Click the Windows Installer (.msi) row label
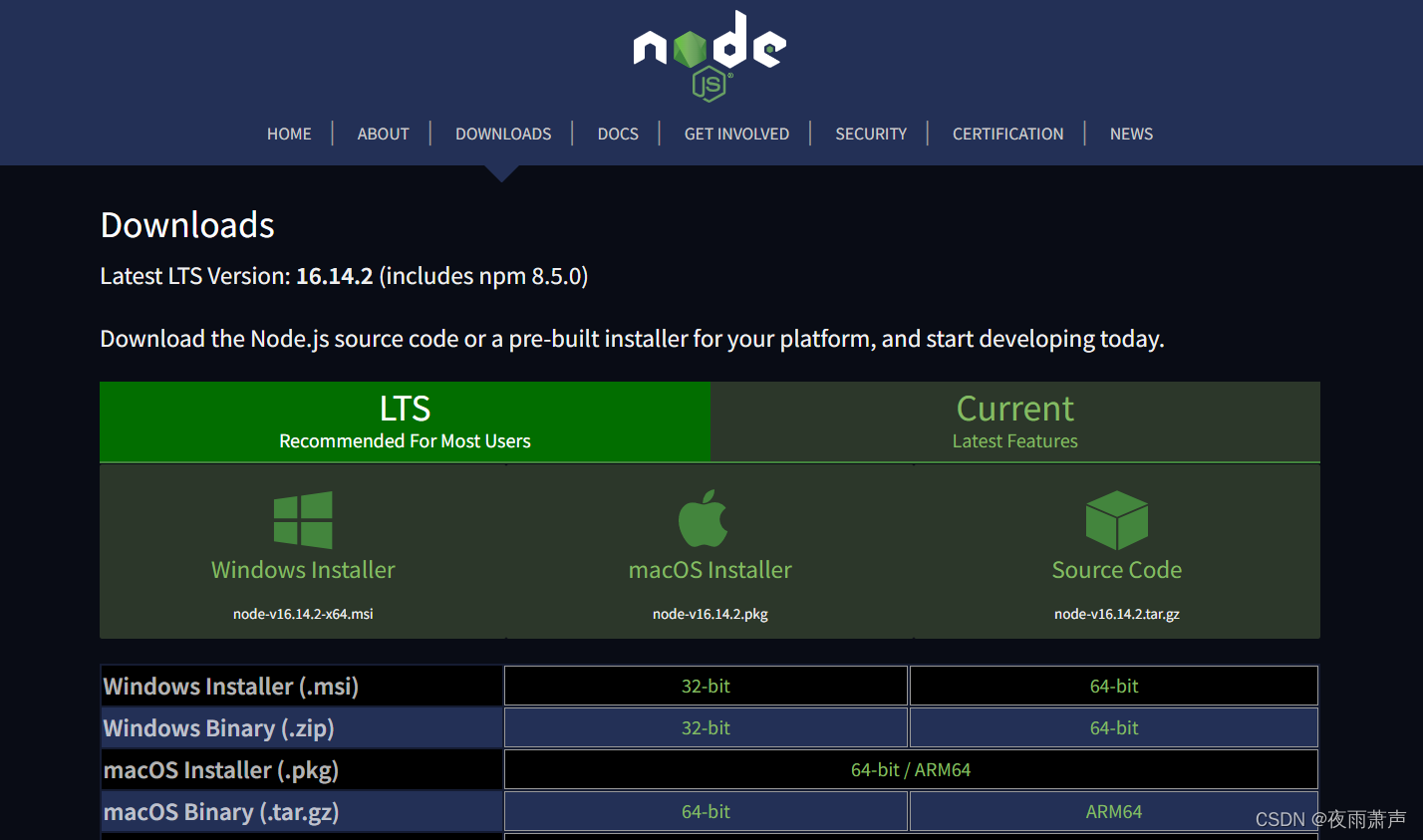Image resolution: width=1423 pixels, height=840 pixels. tap(231, 687)
